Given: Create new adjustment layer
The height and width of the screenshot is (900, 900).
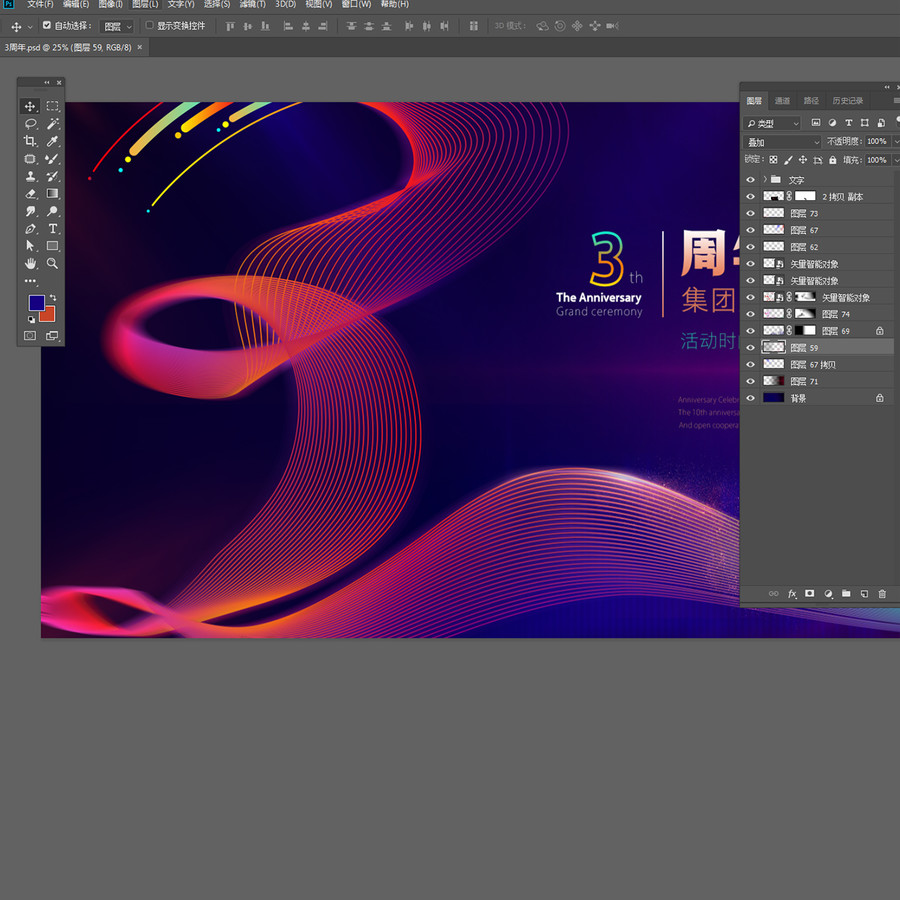Looking at the screenshot, I should [828, 594].
